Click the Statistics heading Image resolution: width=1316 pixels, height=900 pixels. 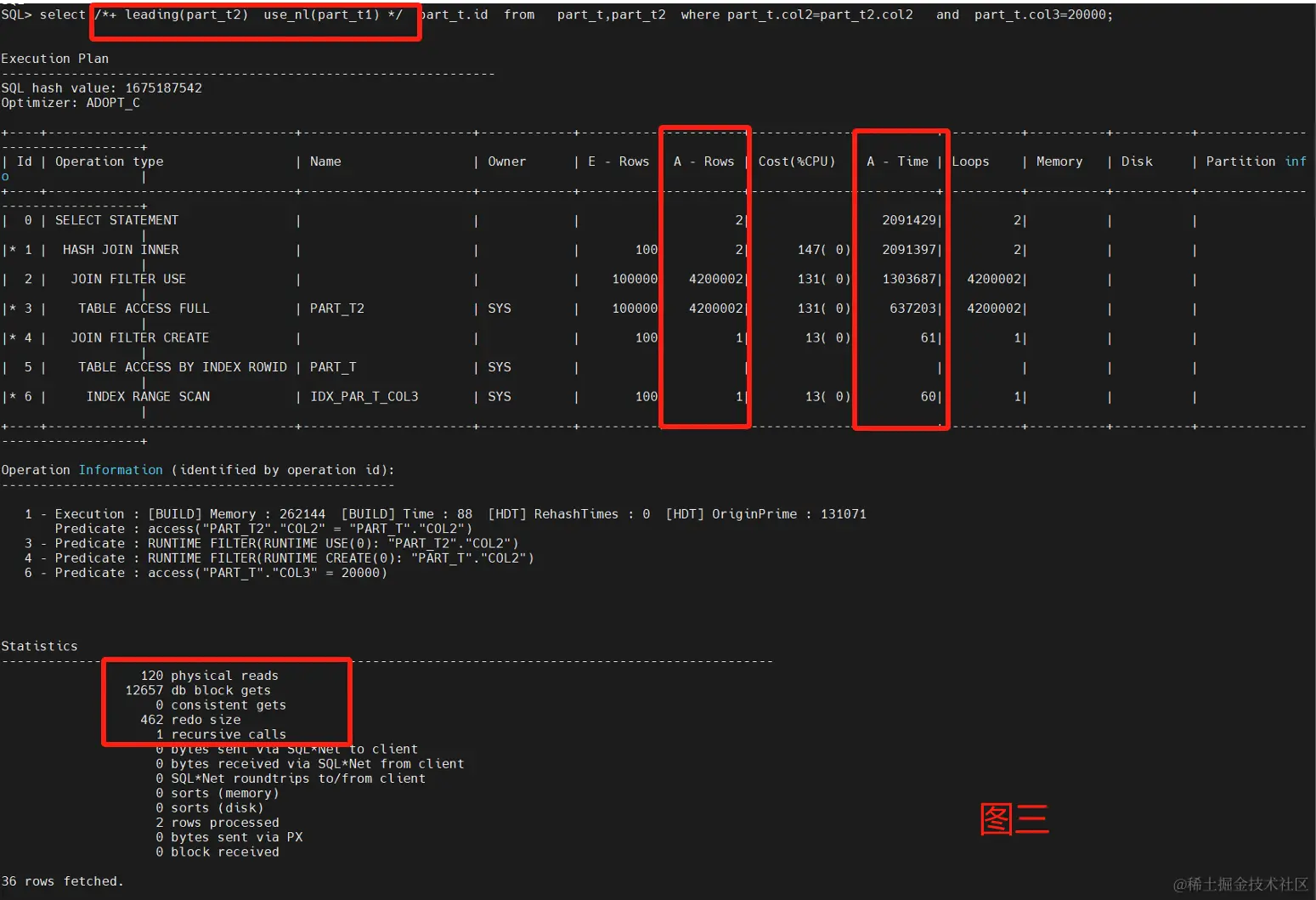pyautogui.click(x=39, y=646)
